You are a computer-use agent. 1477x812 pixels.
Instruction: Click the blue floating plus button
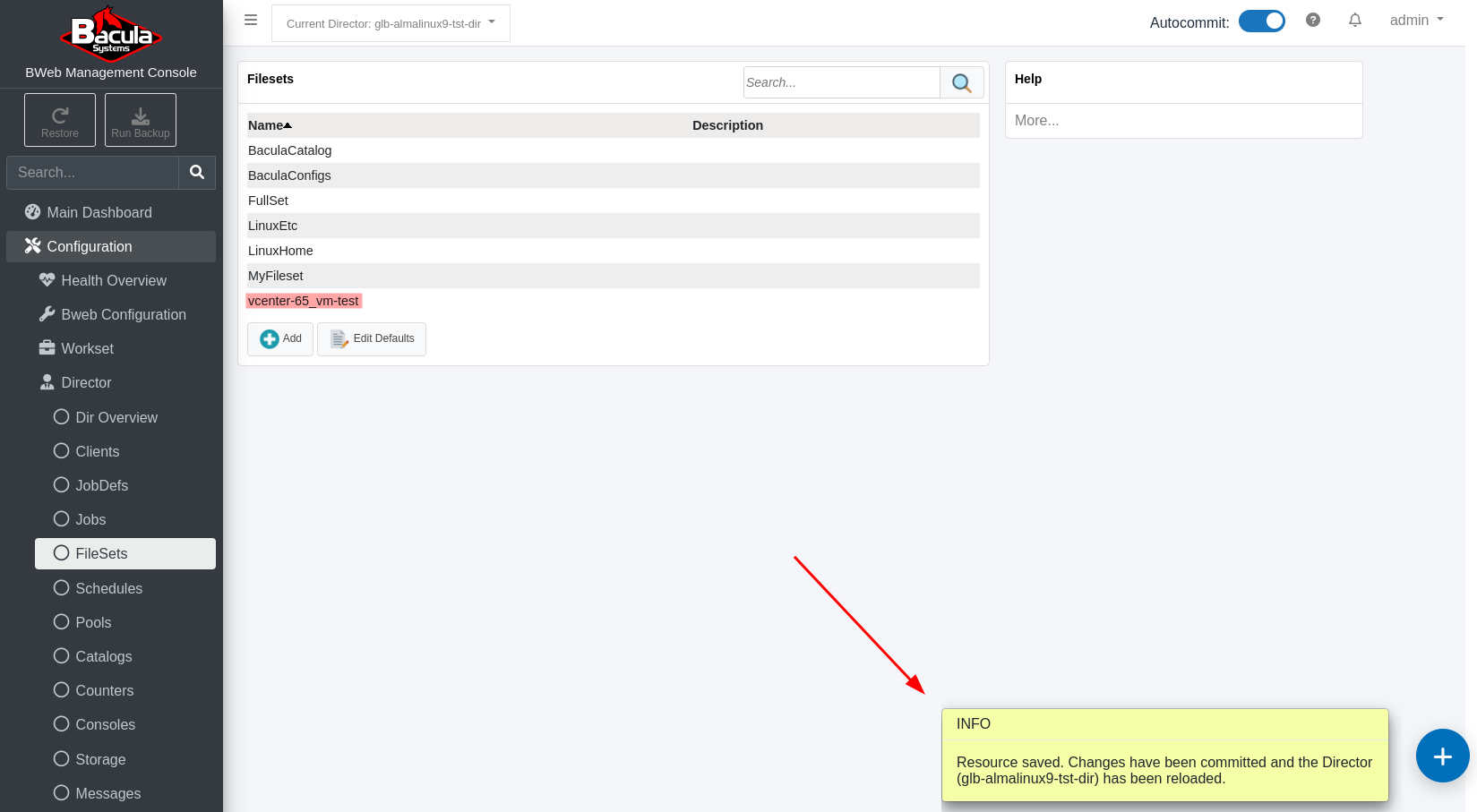1442,756
